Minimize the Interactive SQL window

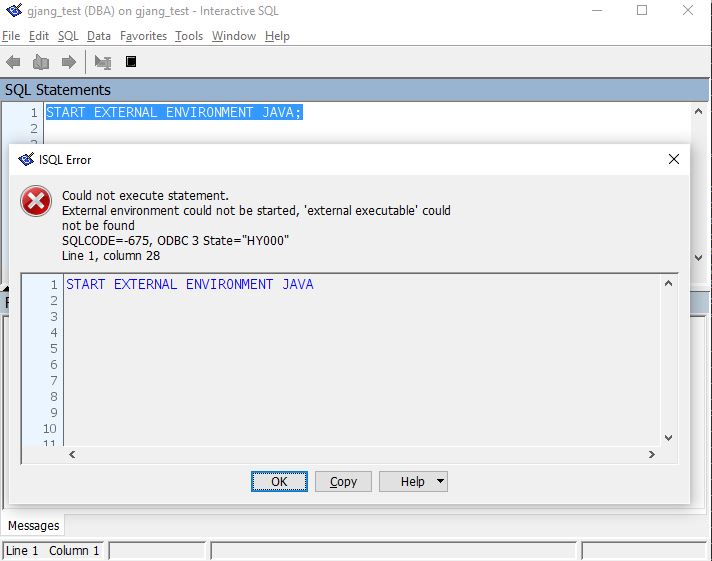point(597,10)
